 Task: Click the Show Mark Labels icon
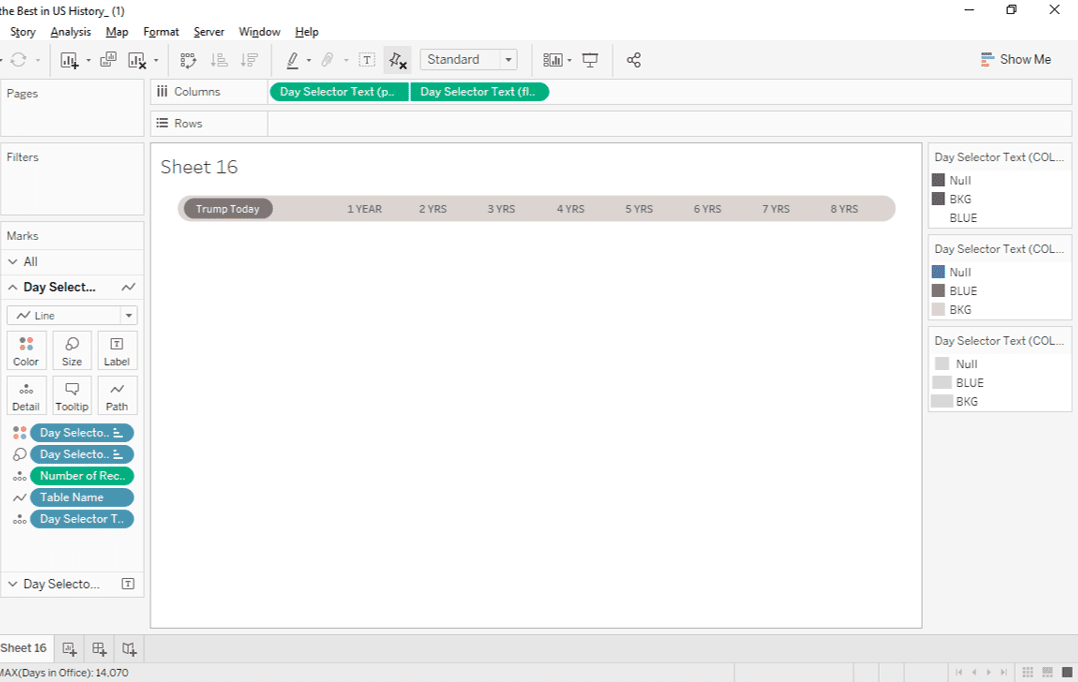367,60
